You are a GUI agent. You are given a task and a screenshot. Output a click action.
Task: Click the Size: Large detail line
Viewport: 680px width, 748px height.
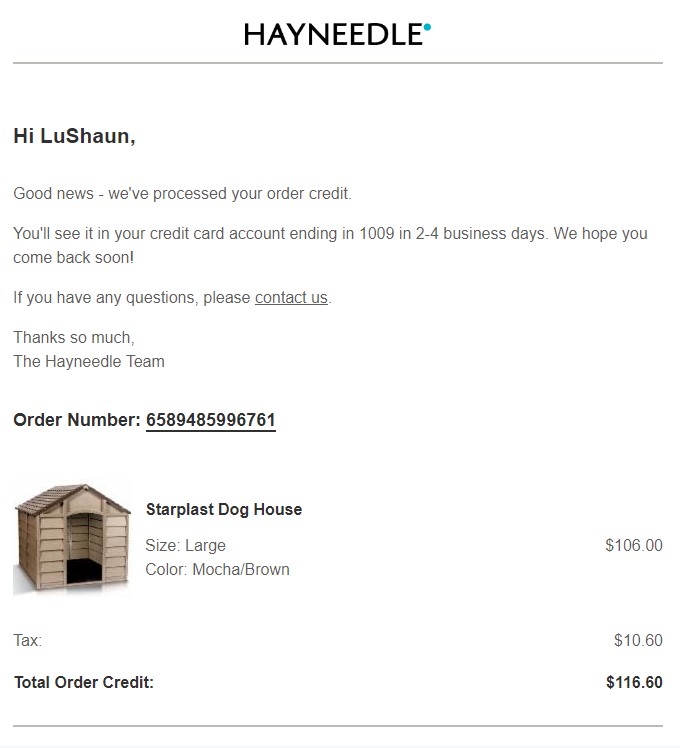(x=185, y=545)
